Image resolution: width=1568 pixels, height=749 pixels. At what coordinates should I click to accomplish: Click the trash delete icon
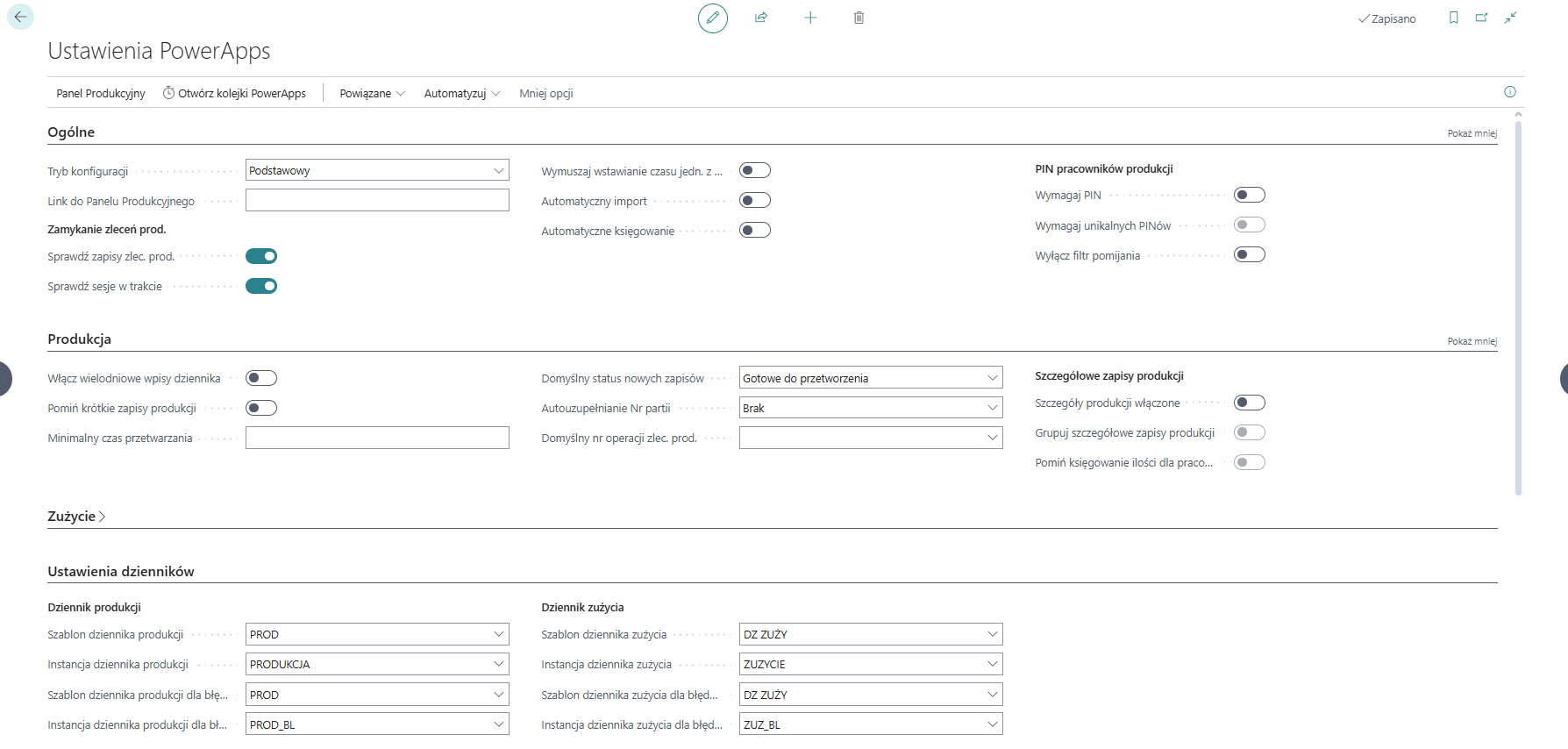point(859,18)
